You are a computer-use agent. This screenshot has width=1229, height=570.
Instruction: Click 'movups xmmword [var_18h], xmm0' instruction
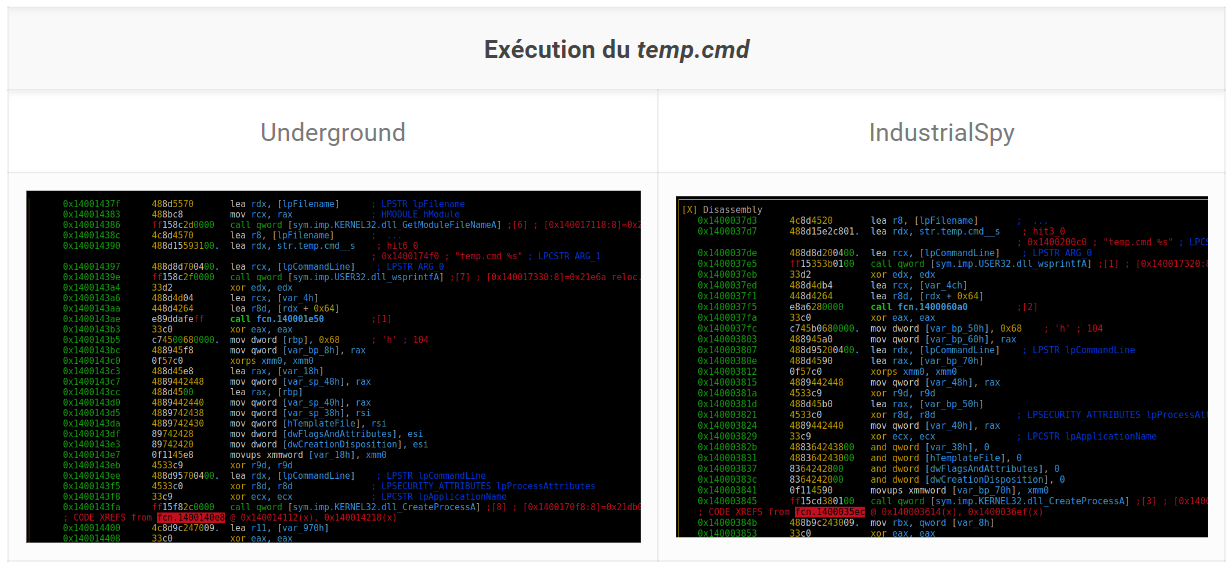point(308,454)
